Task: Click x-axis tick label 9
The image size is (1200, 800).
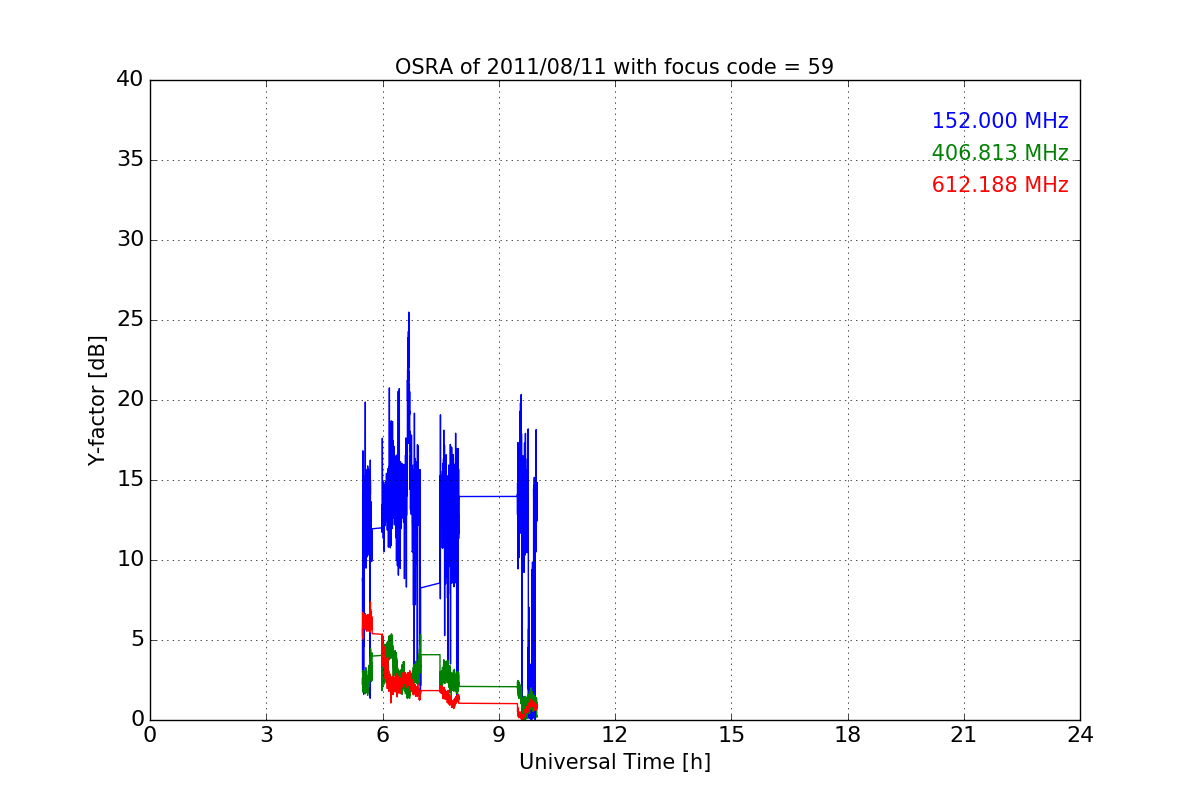Action: [498, 735]
